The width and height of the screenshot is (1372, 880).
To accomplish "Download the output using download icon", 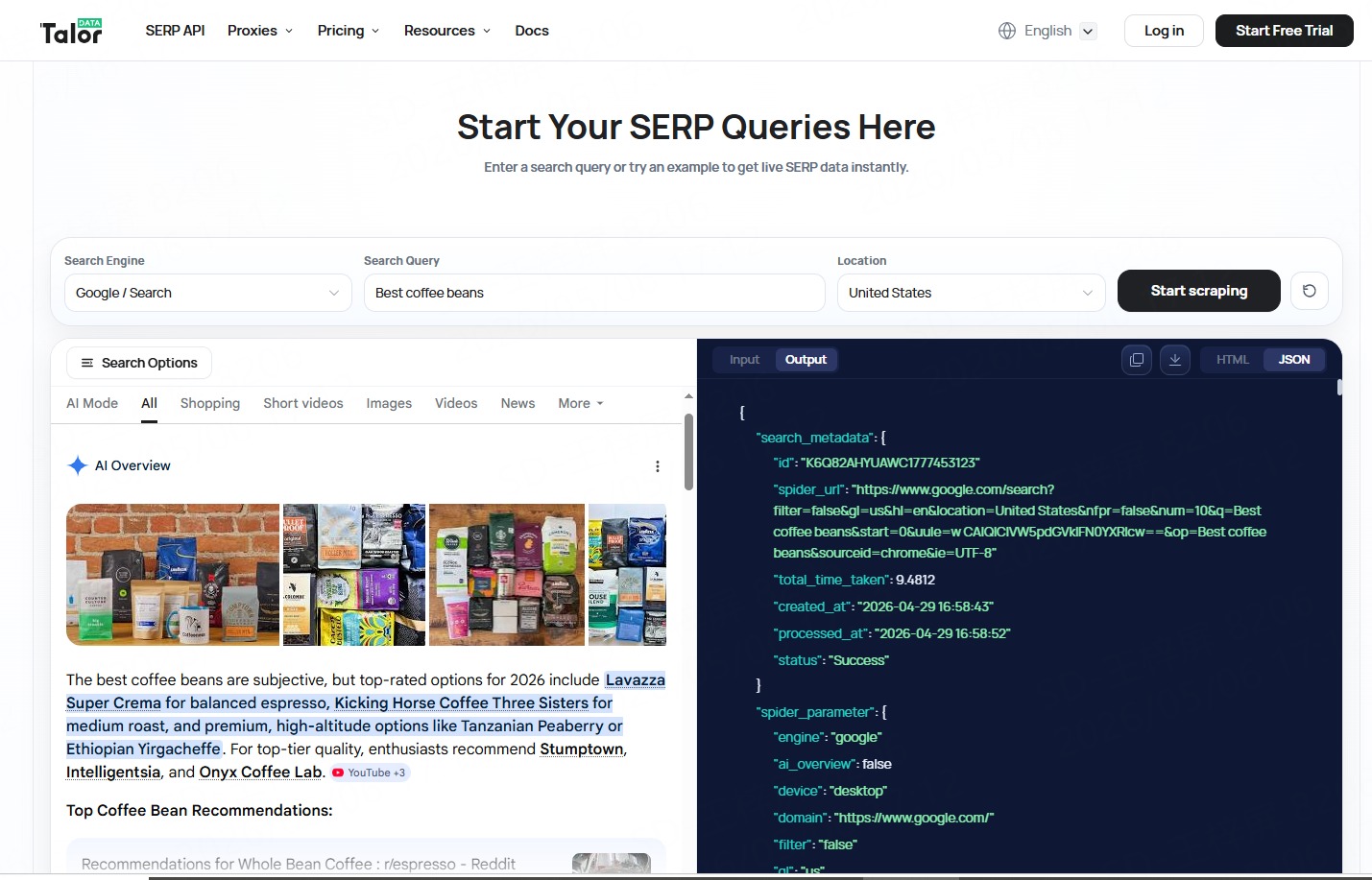I will pos(1175,360).
